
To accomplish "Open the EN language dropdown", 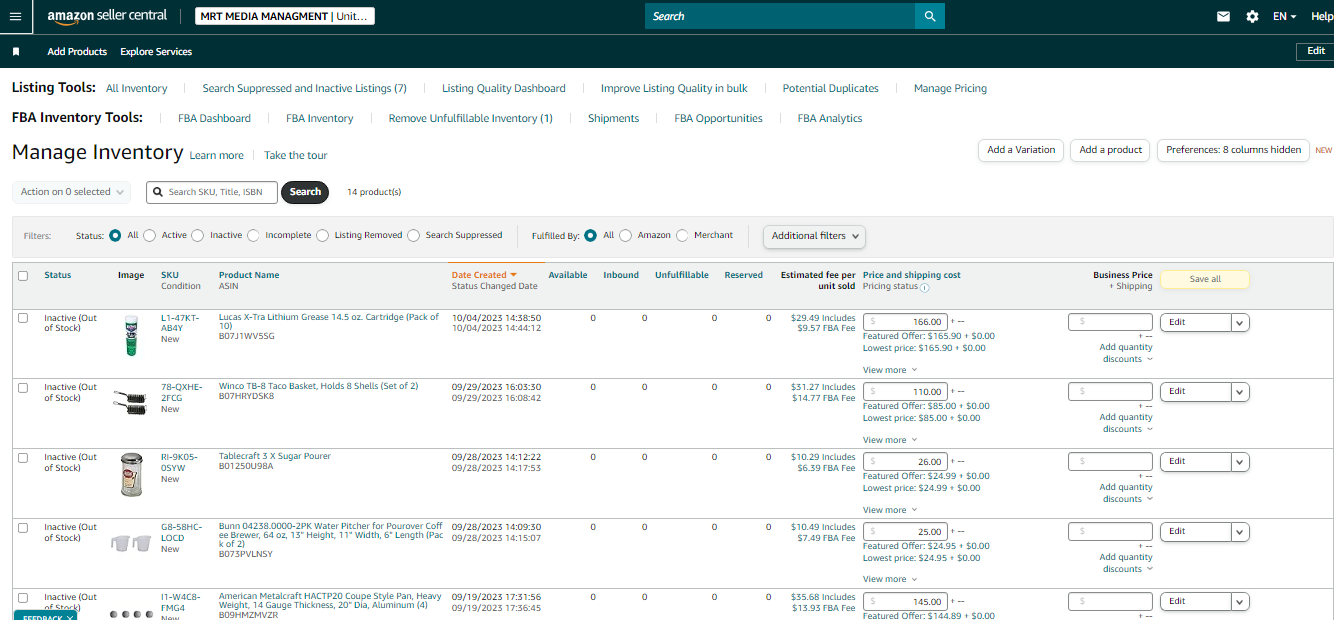I will (x=1284, y=16).
